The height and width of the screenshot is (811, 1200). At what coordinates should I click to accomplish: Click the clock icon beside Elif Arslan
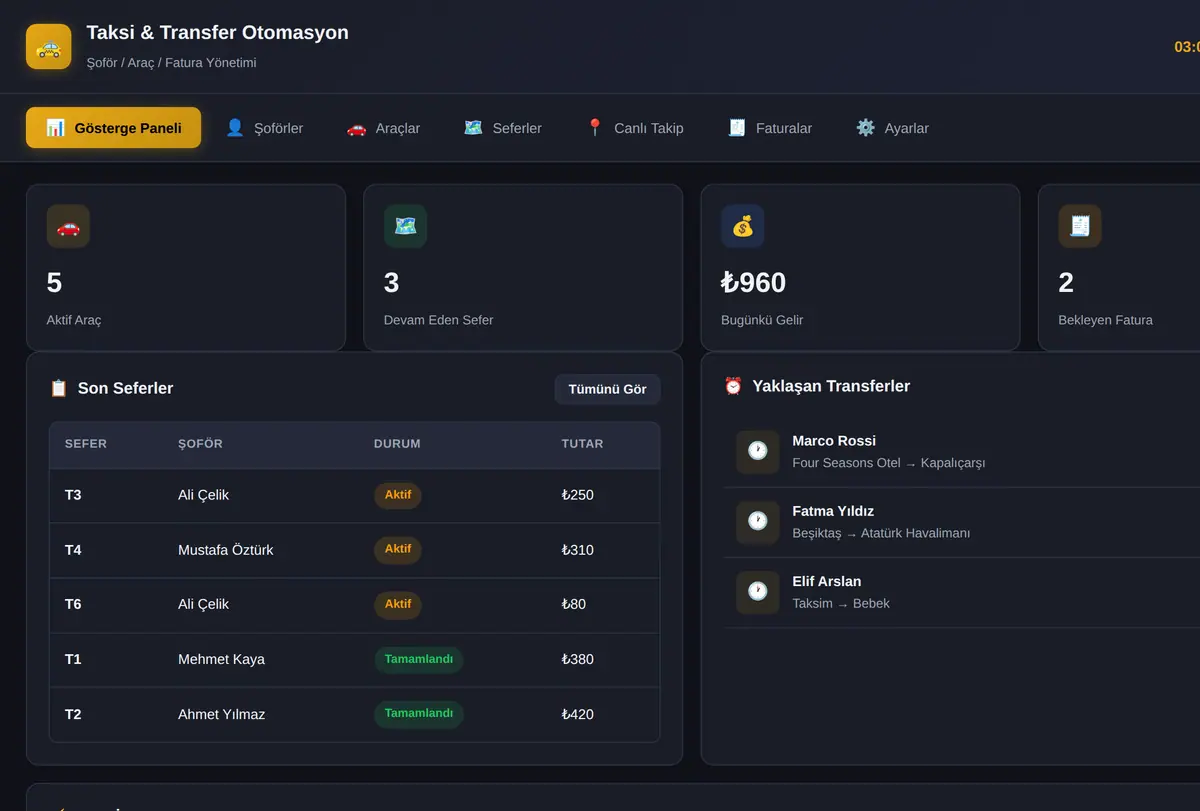[758, 592]
